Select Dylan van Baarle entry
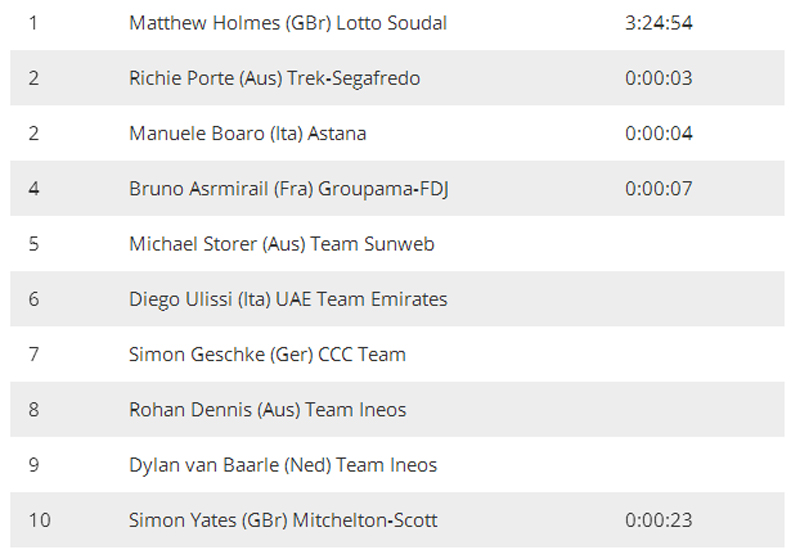 click(x=283, y=465)
